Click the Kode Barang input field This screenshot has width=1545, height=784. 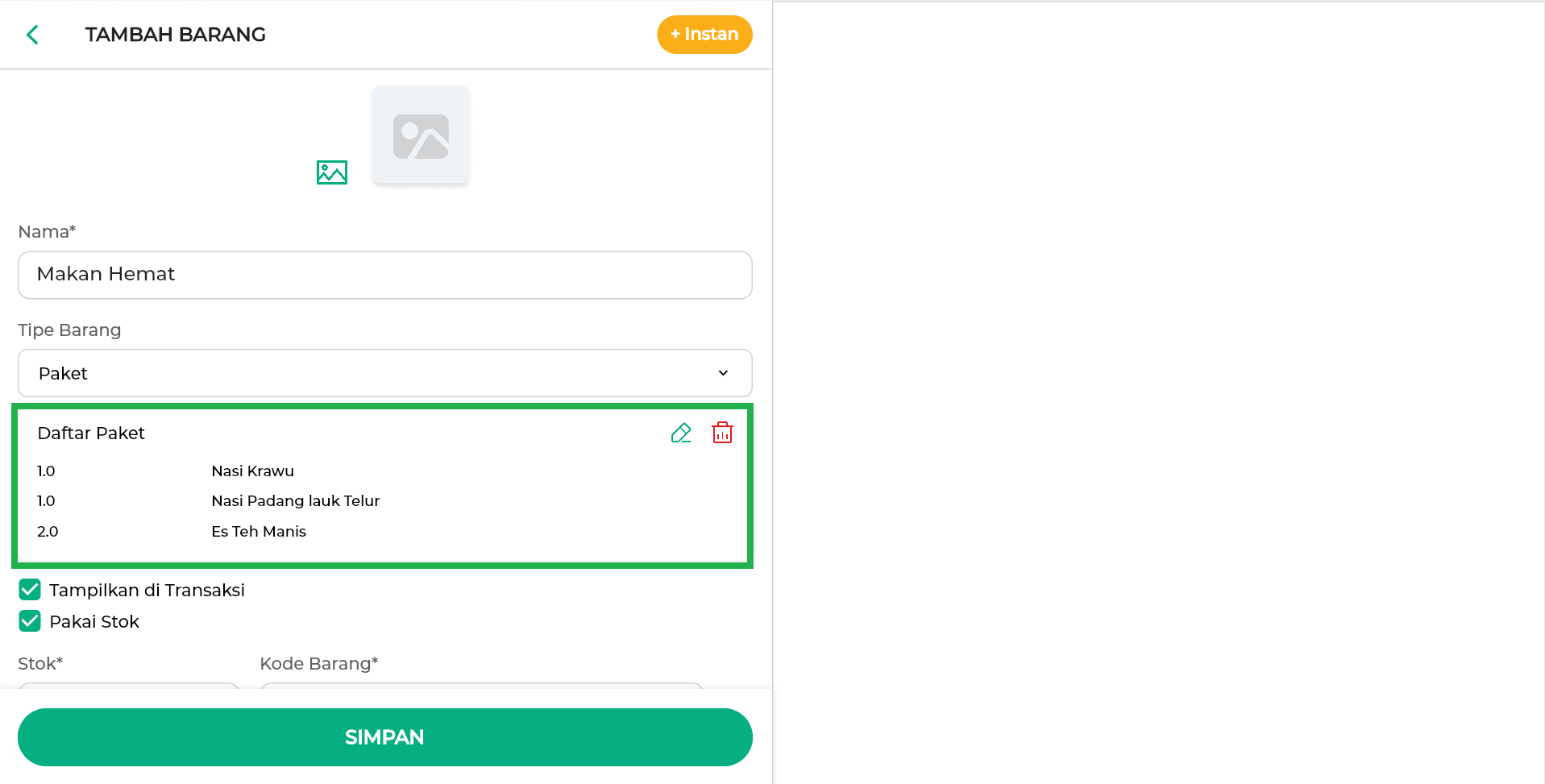(x=481, y=686)
